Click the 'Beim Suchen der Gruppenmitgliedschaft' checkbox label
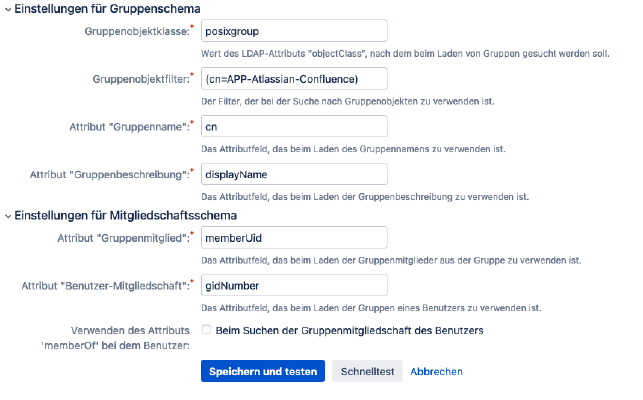The image size is (643, 400). pyautogui.click(x=349, y=330)
